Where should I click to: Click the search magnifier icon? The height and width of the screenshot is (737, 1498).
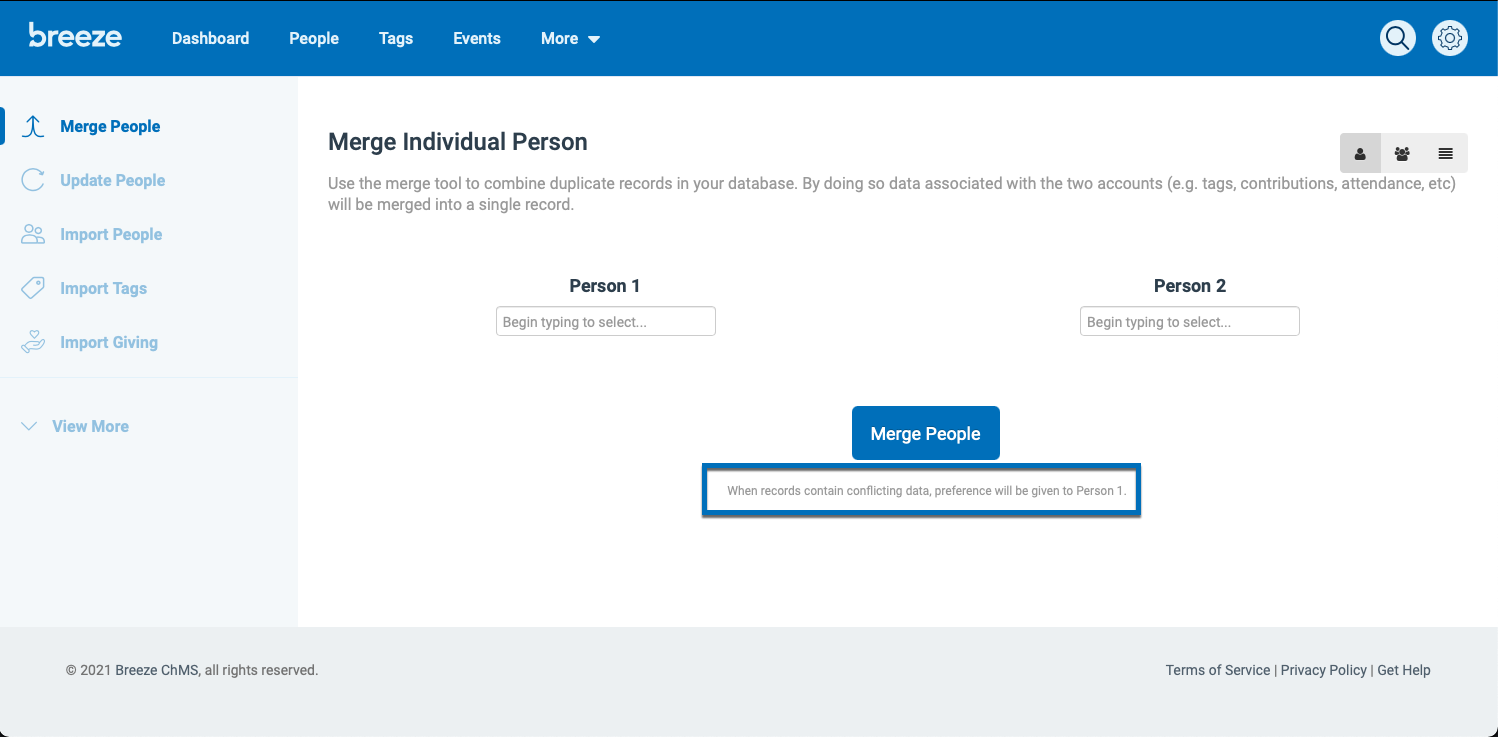pyautogui.click(x=1397, y=39)
